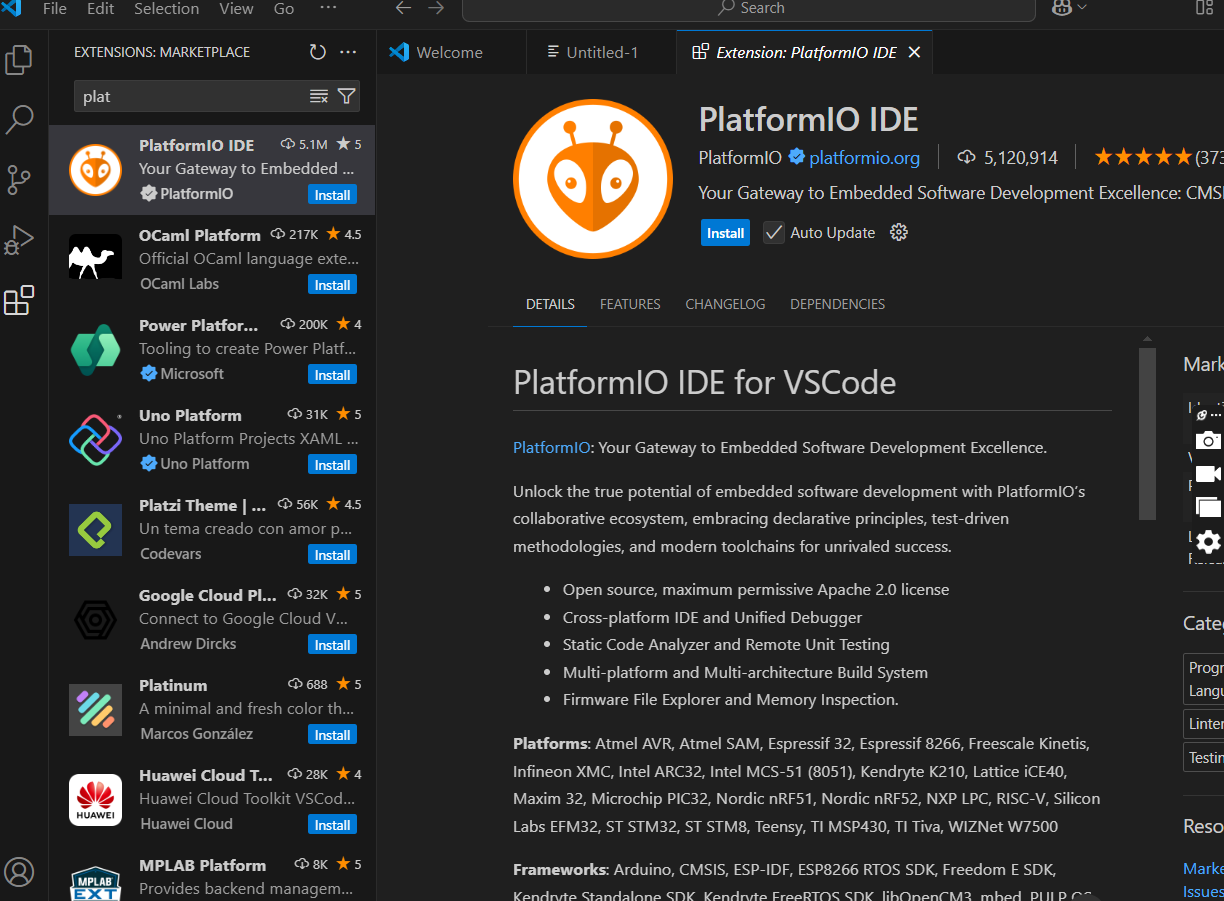Open the Accounts icon in activity bar
The height and width of the screenshot is (901, 1224).
(19, 872)
